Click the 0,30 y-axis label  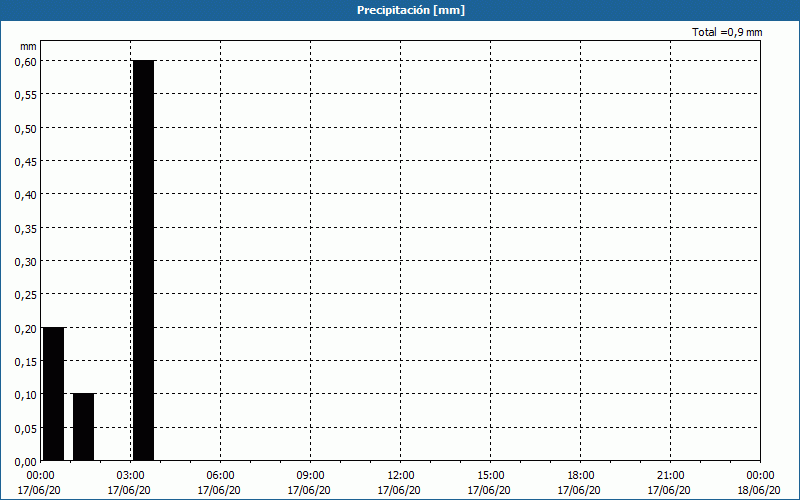pos(26,262)
